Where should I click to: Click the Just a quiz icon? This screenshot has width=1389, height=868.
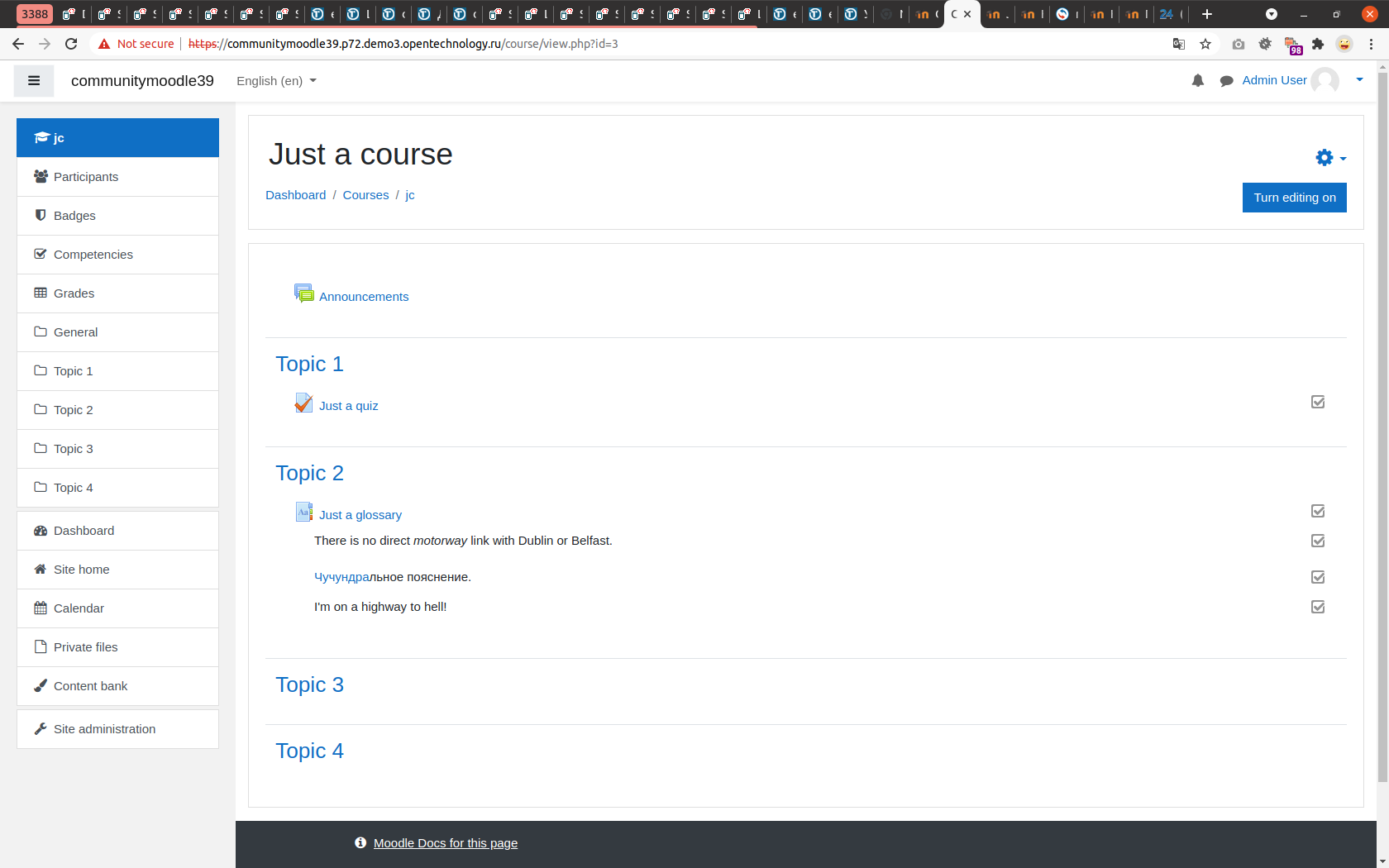point(304,403)
